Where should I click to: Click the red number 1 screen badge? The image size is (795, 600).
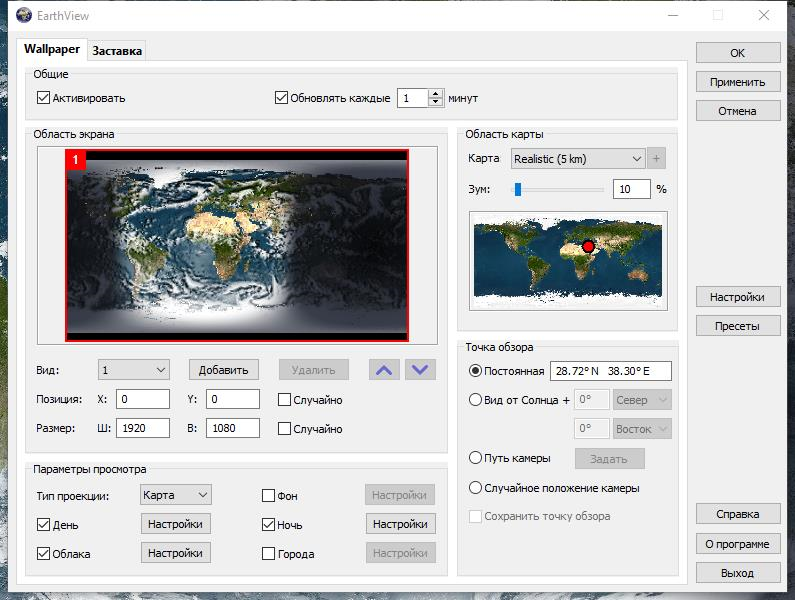coord(76,160)
